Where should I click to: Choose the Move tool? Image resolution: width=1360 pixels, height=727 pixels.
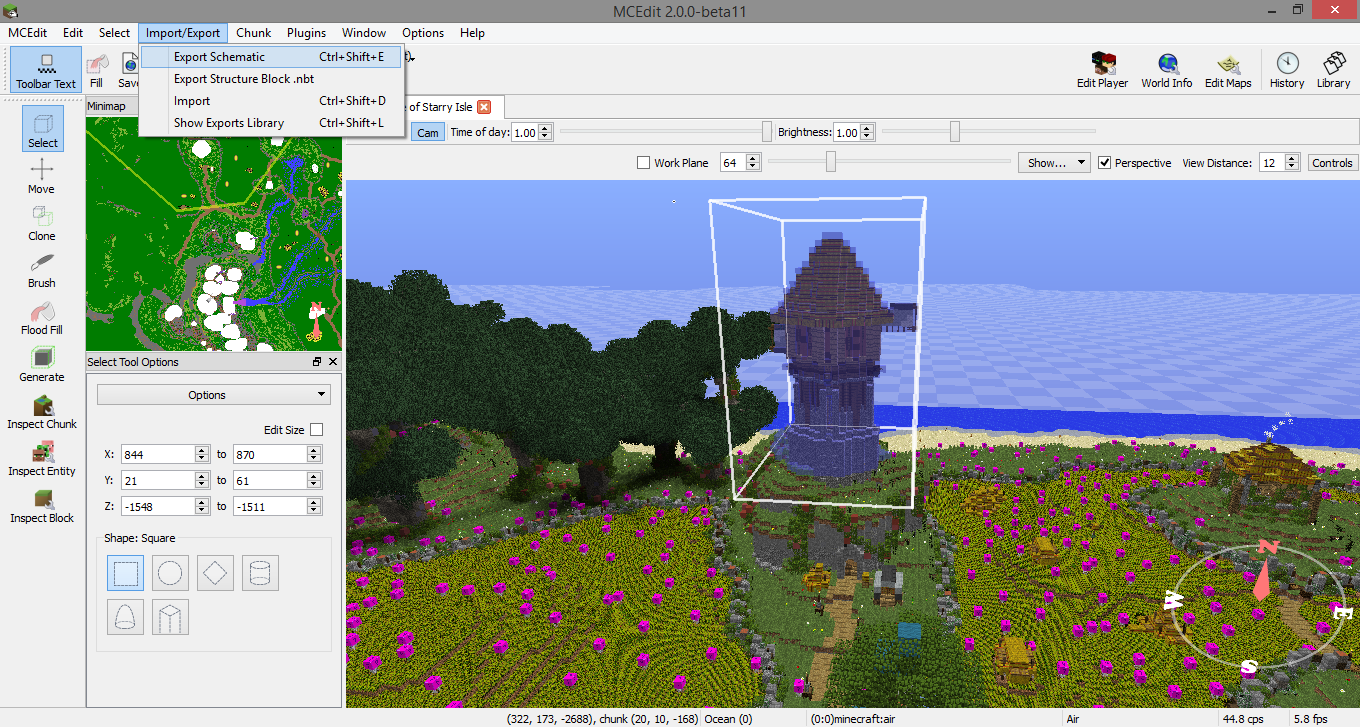click(42, 176)
